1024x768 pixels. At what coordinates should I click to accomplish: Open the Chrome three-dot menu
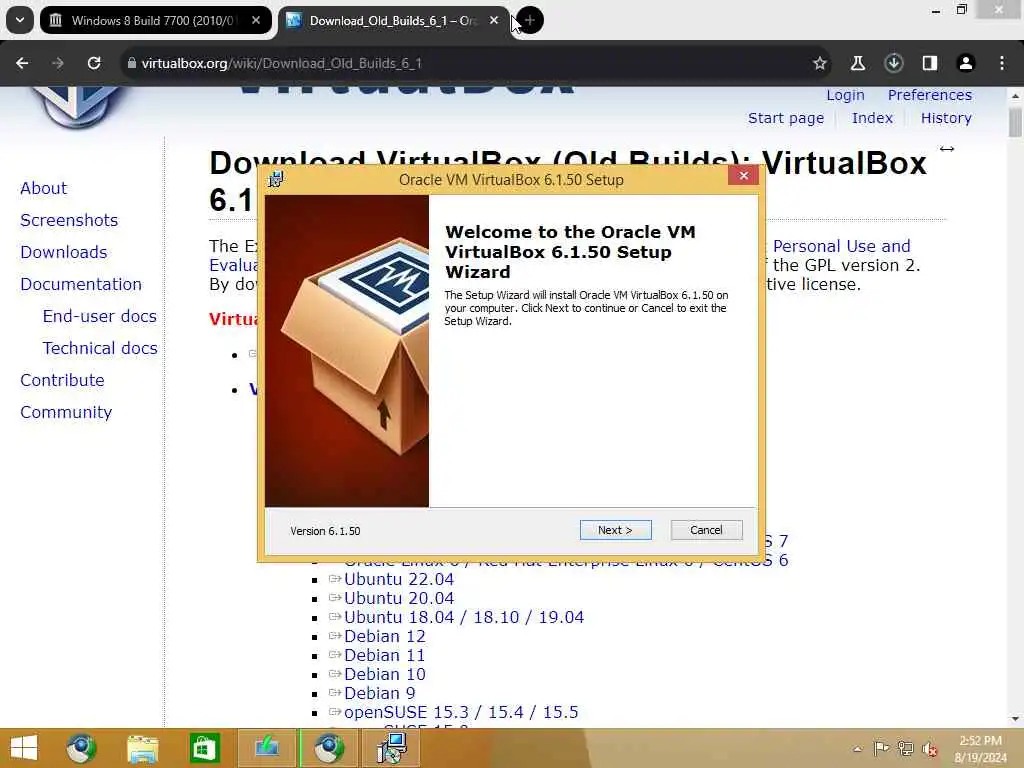point(1002,63)
